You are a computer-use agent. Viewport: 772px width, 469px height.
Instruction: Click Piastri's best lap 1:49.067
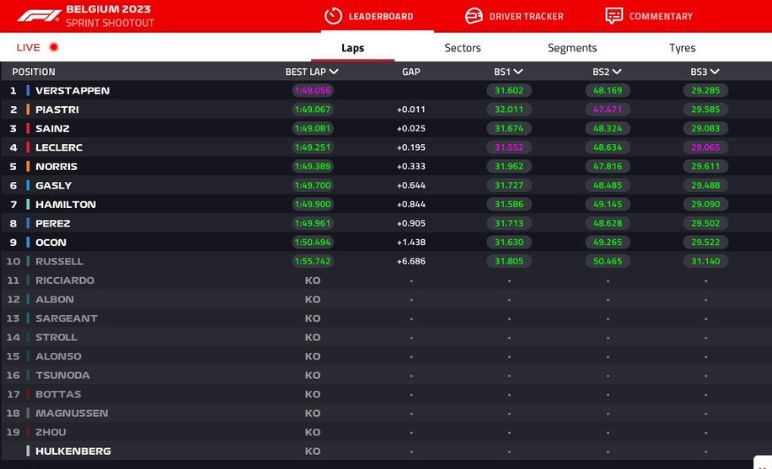[x=312, y=109]
